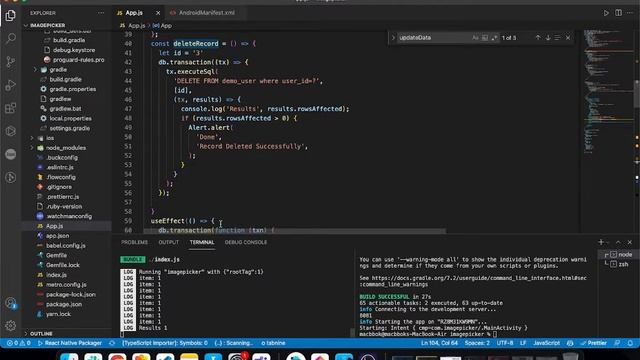Click errors and warnings status item
This screenshot has height=360, width=640.
18,343
